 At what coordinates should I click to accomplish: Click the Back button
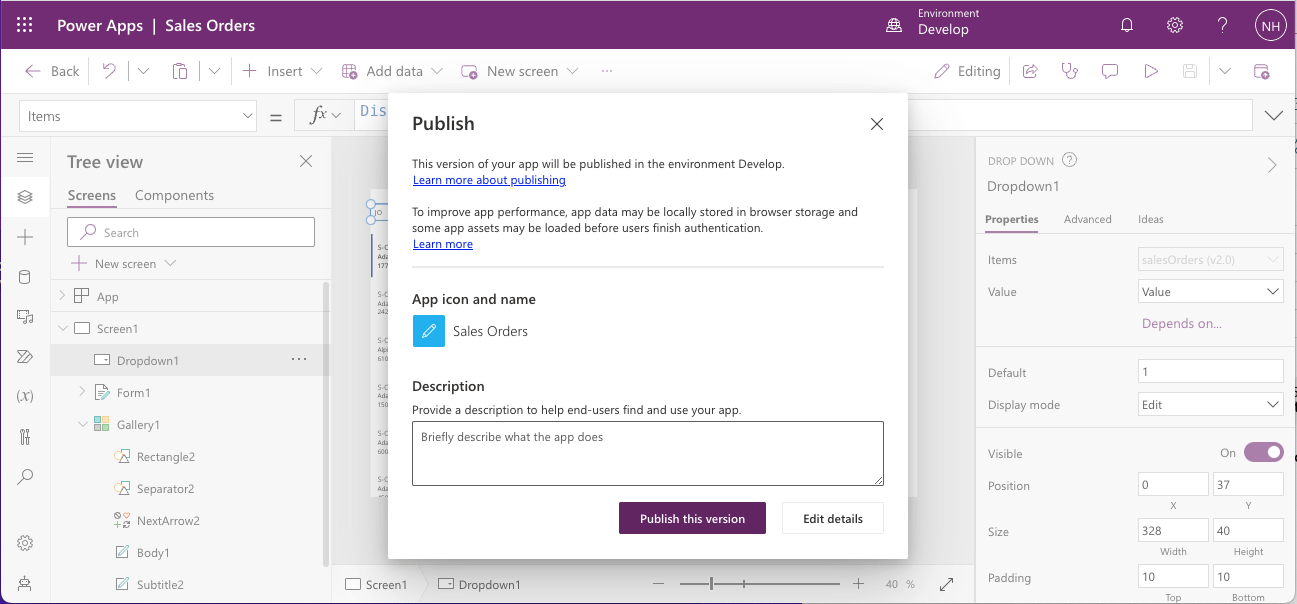coord(52,71)
